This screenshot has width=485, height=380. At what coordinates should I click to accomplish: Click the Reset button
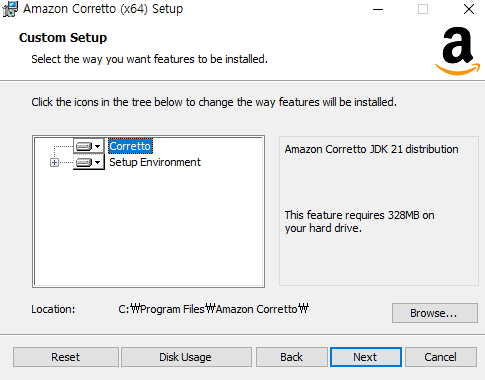66,357
